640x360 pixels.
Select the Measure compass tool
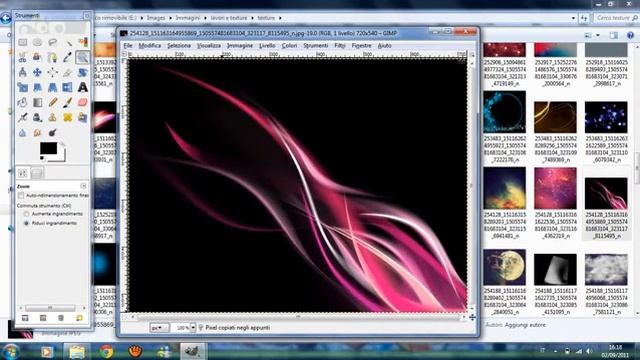(22, 72)
